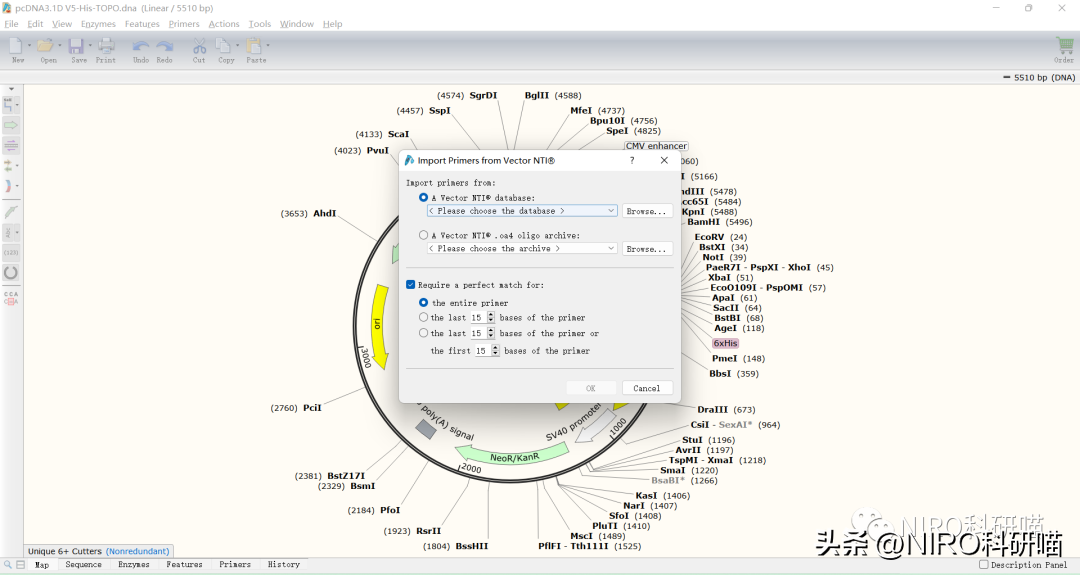Click Browse next to the database field
Viewport: 1080px width, 575px height.
point(646,211)
